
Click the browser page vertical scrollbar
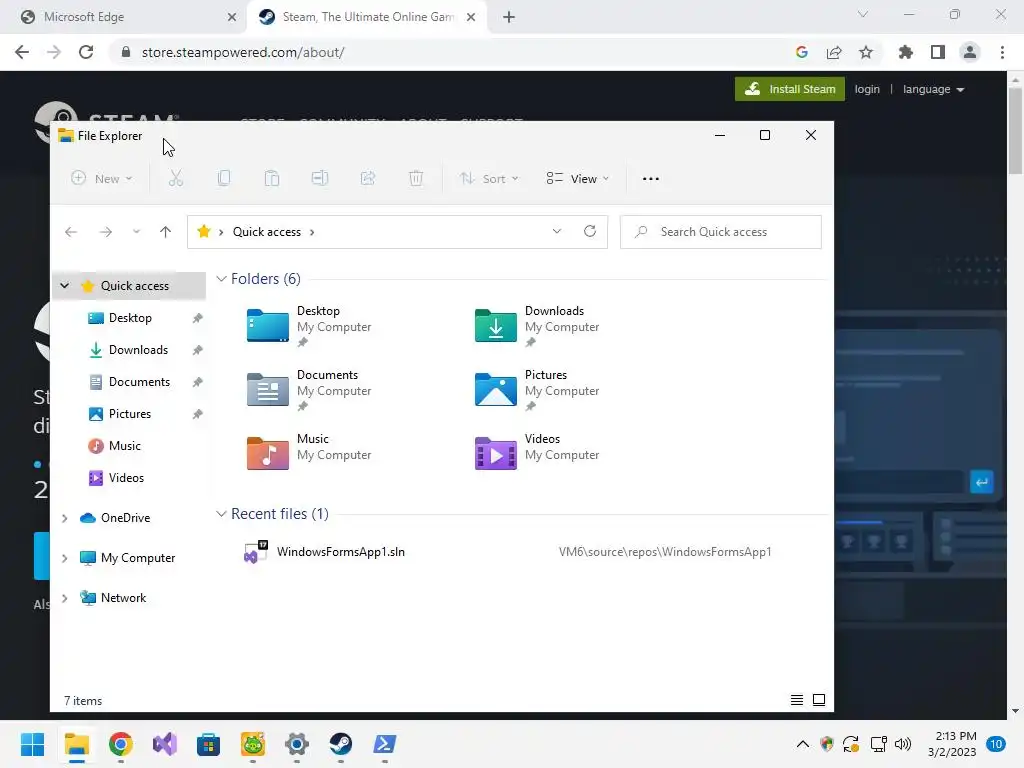click(x=1015, y=131)
